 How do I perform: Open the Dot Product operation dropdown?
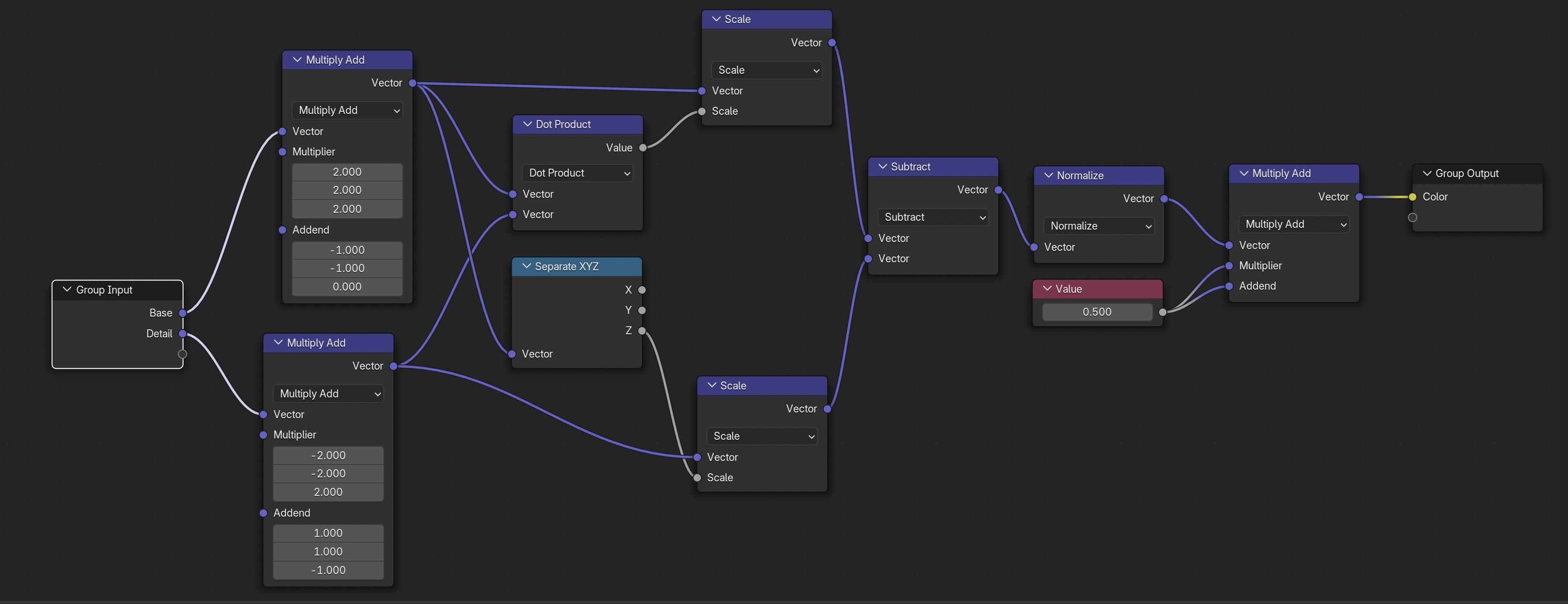tap(577, 173)
